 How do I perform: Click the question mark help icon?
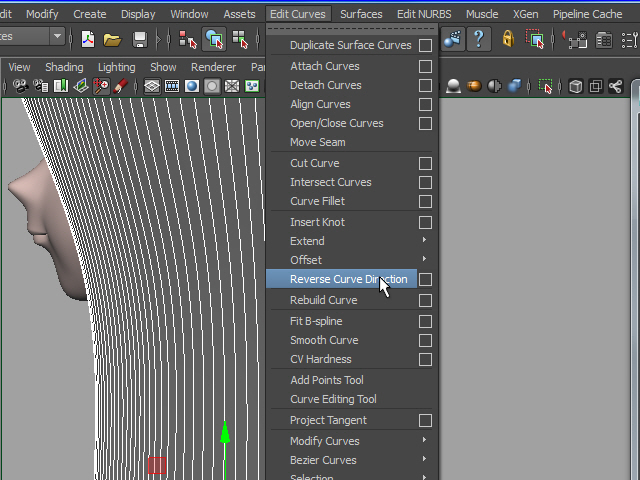point(479,39)
